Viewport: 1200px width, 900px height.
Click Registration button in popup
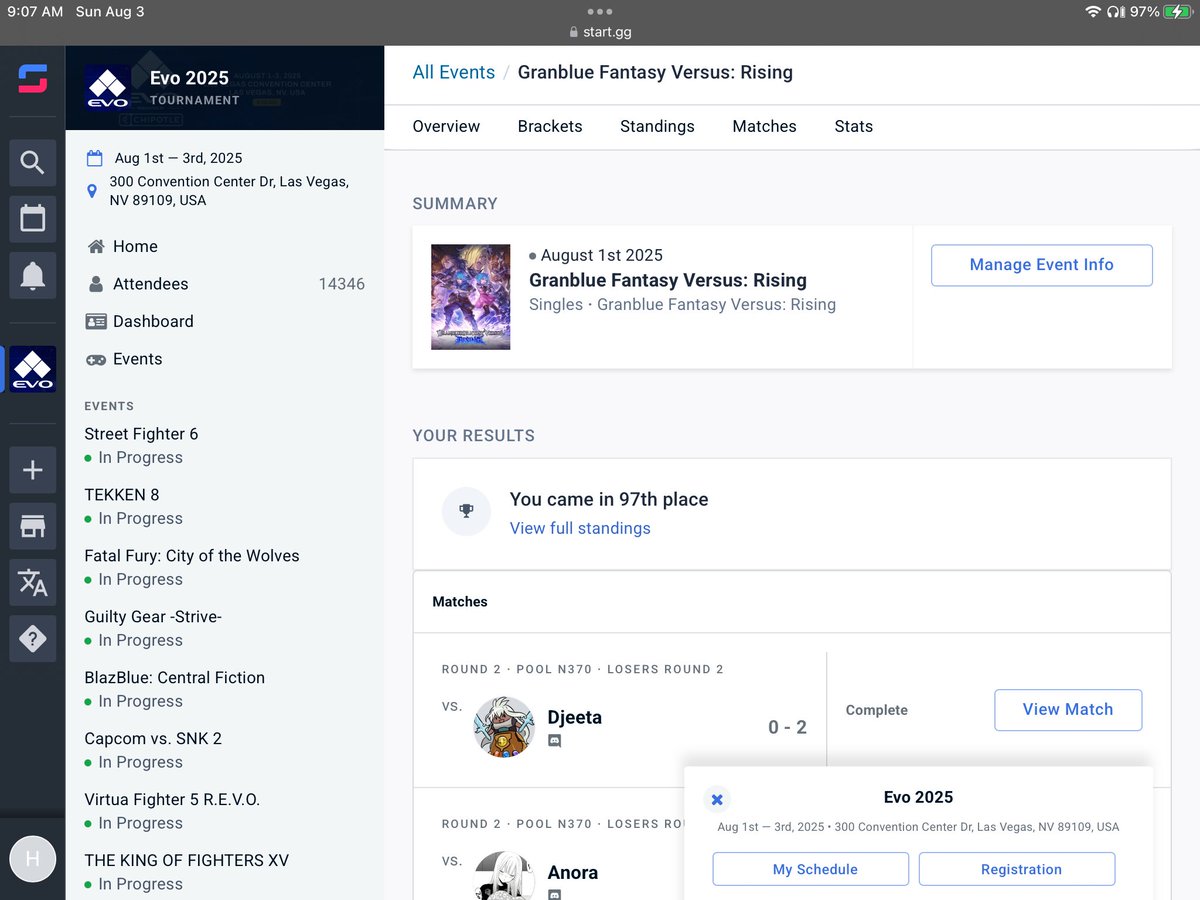[1017, 869]
